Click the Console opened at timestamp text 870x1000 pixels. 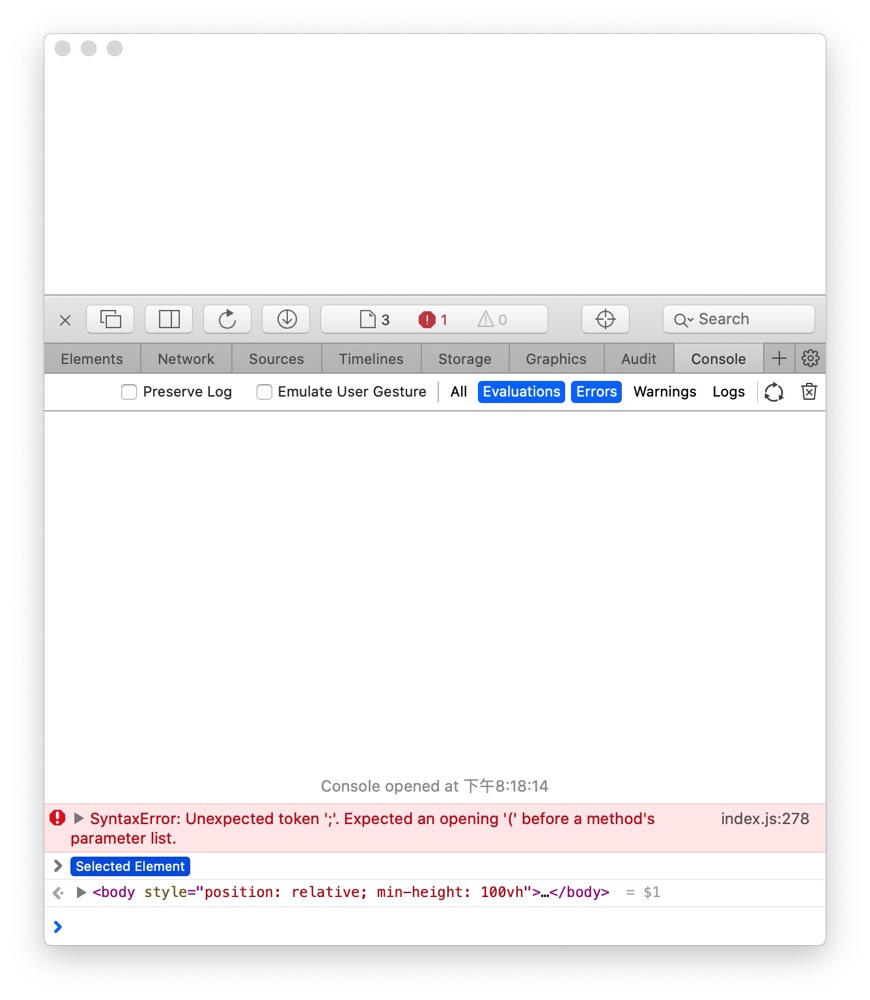pyautogui.click(x=434, y=786)
